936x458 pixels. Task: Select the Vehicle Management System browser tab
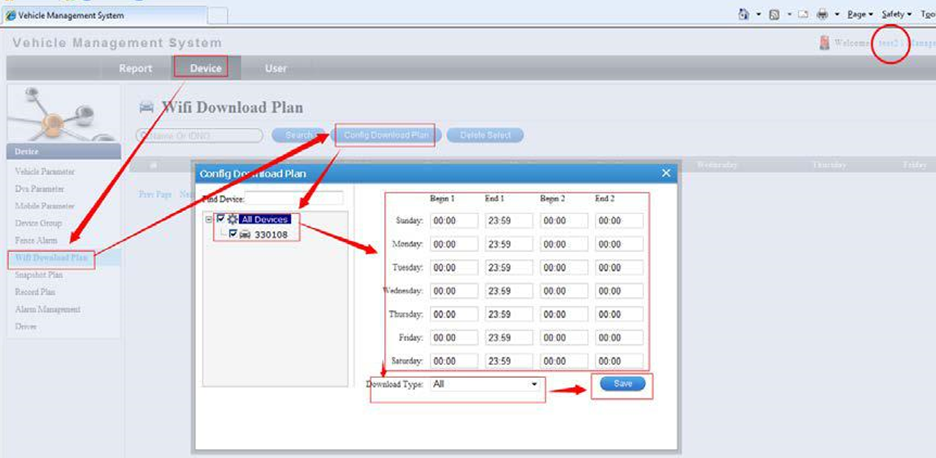tap(104, 16)
